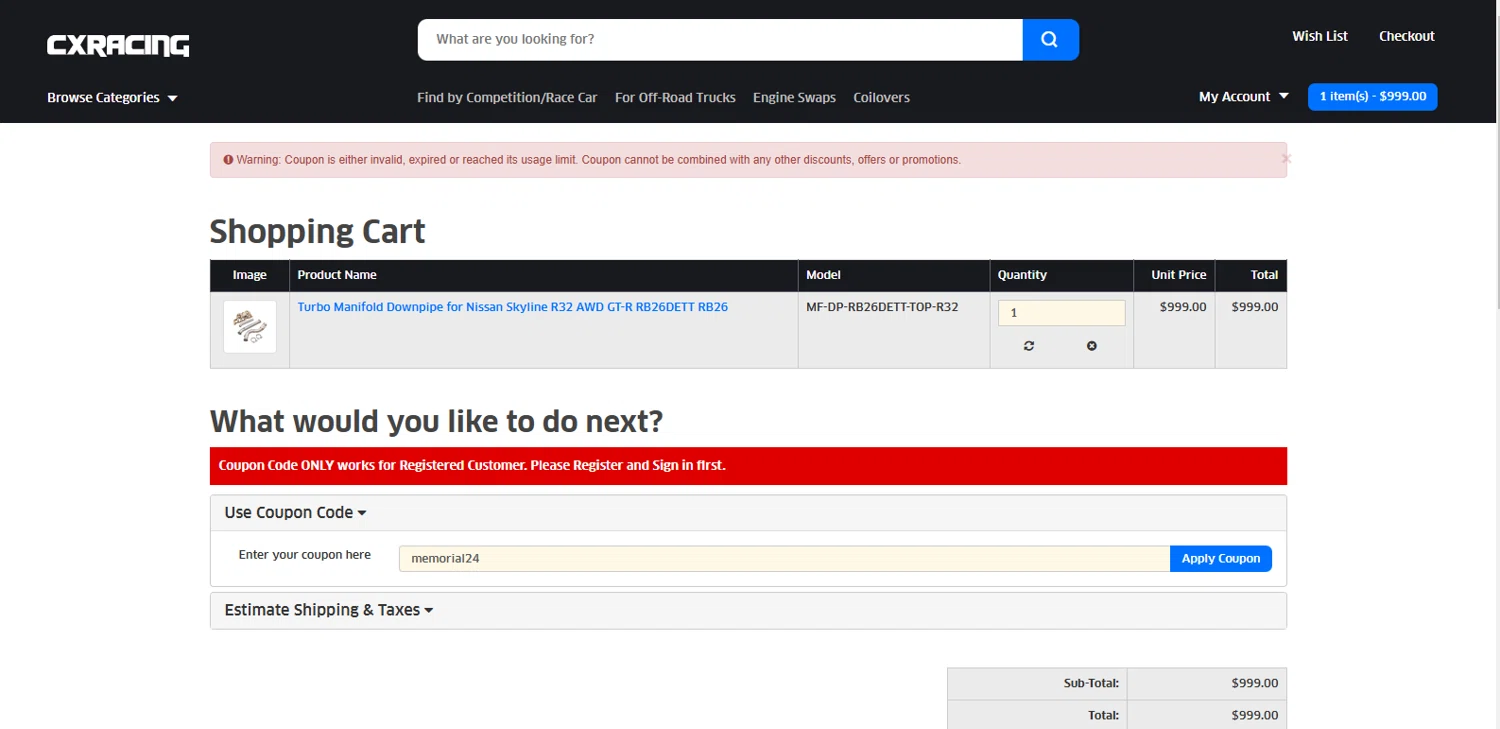Click the Sub-Total label in totals table

click(1091, 684)
